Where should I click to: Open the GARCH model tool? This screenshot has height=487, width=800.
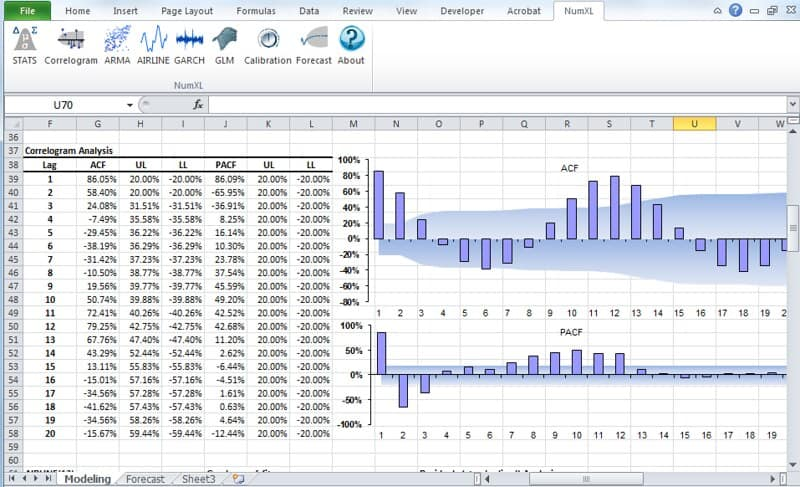tap(190, 46)
